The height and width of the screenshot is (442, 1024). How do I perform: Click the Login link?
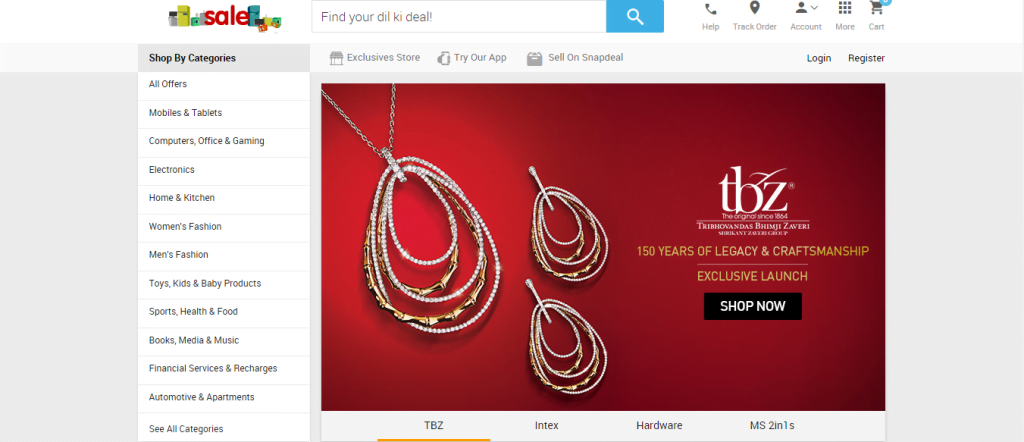(x=819, y=58)
